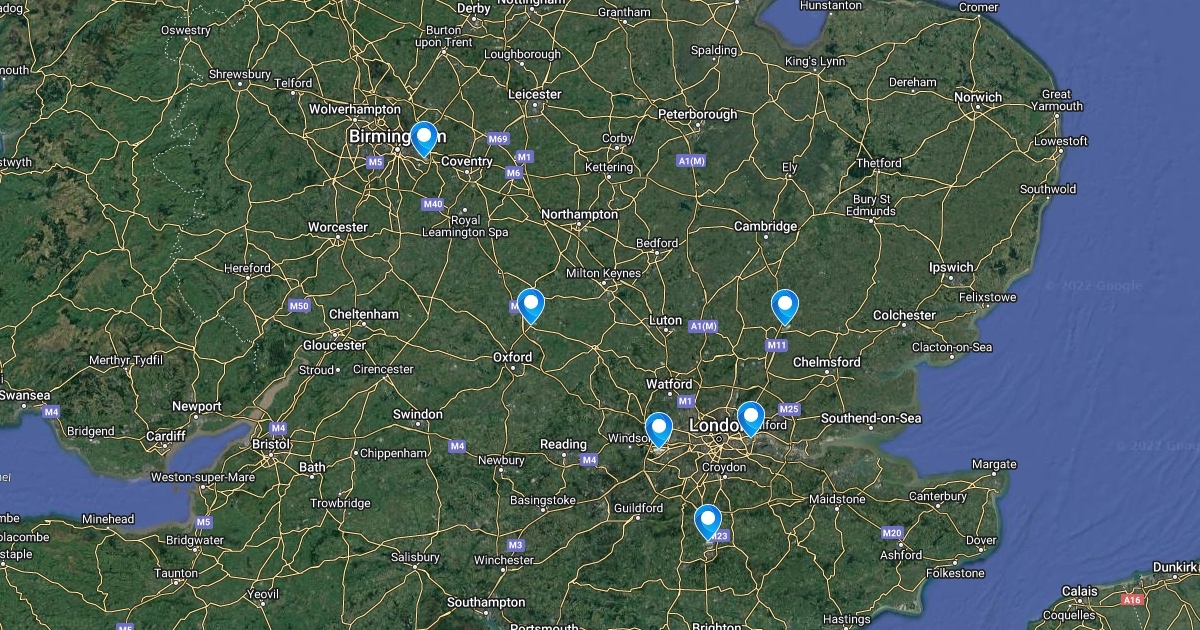Select the Leicester city label

(x=535, y=94)
